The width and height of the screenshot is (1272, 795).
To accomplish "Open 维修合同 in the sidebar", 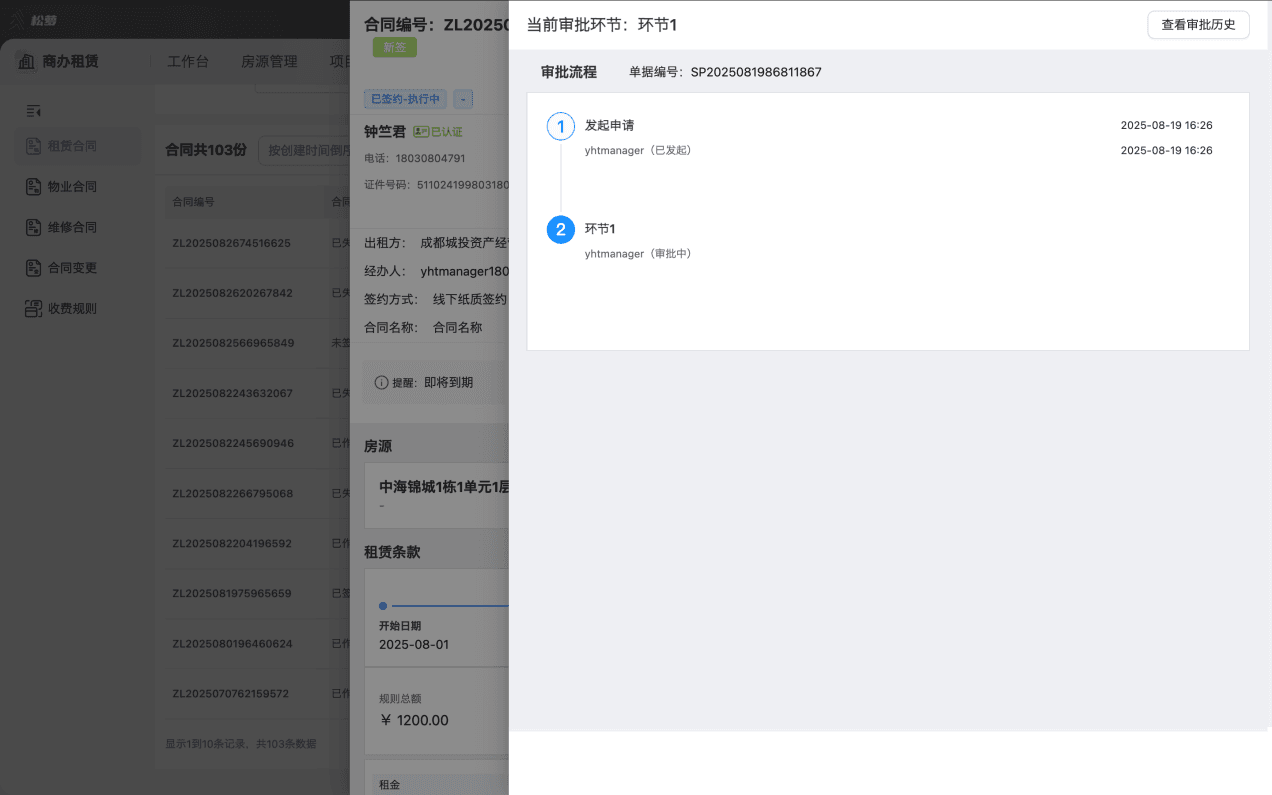I will point(77,228).
